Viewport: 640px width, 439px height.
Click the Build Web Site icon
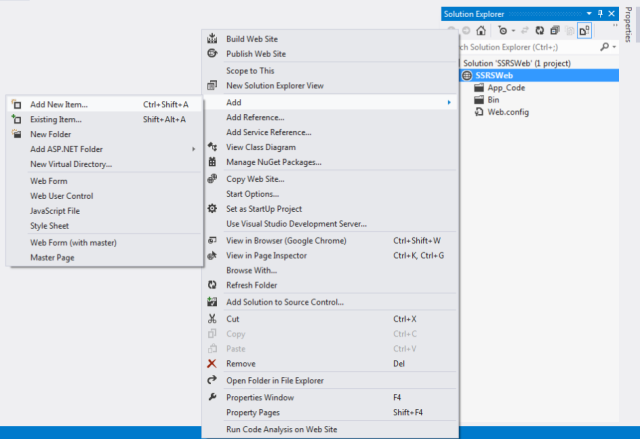click(x=212, y=38)
